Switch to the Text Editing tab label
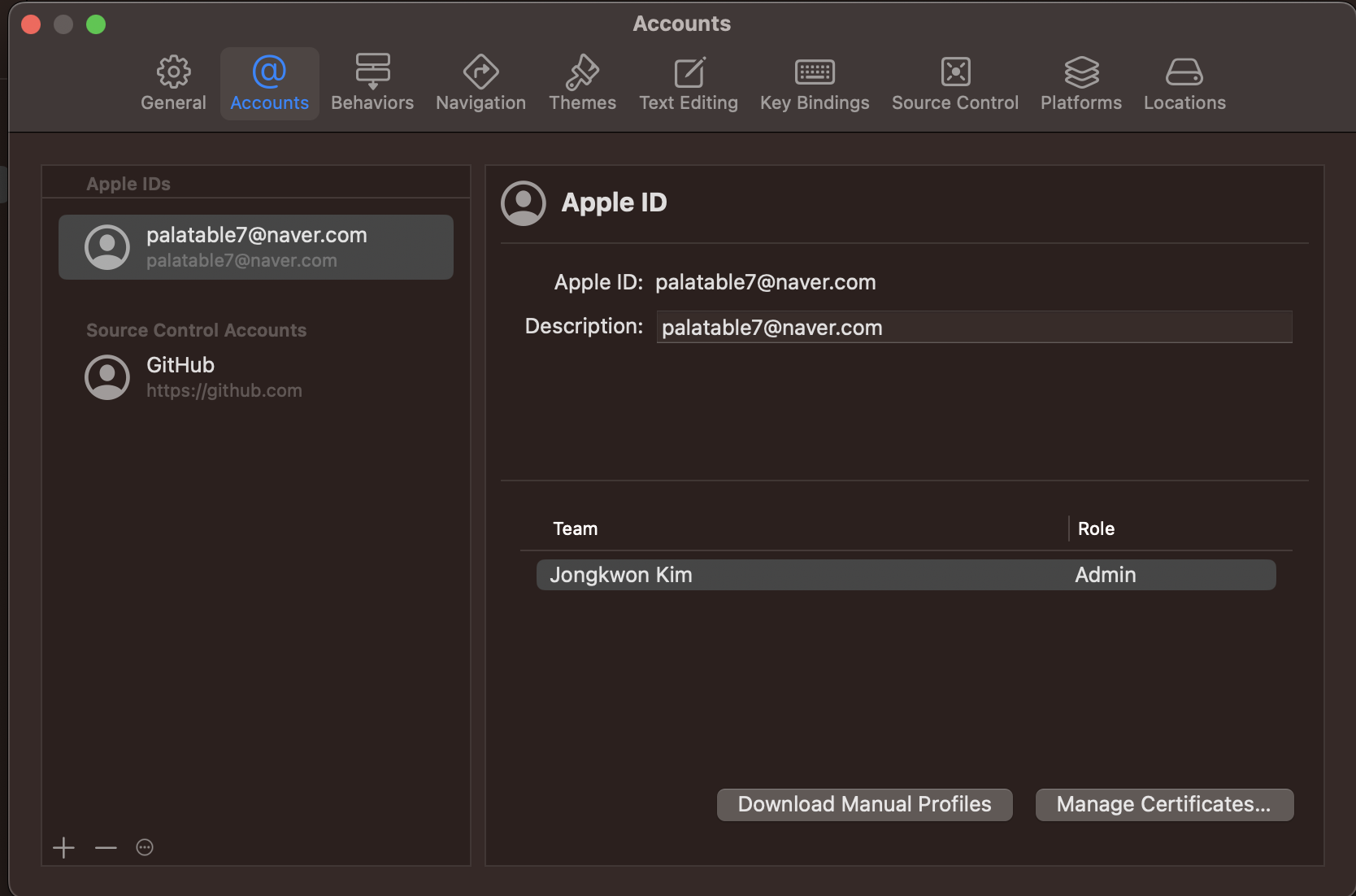Viewport: 1356px width, 896px height. click(x=689, y=103)
